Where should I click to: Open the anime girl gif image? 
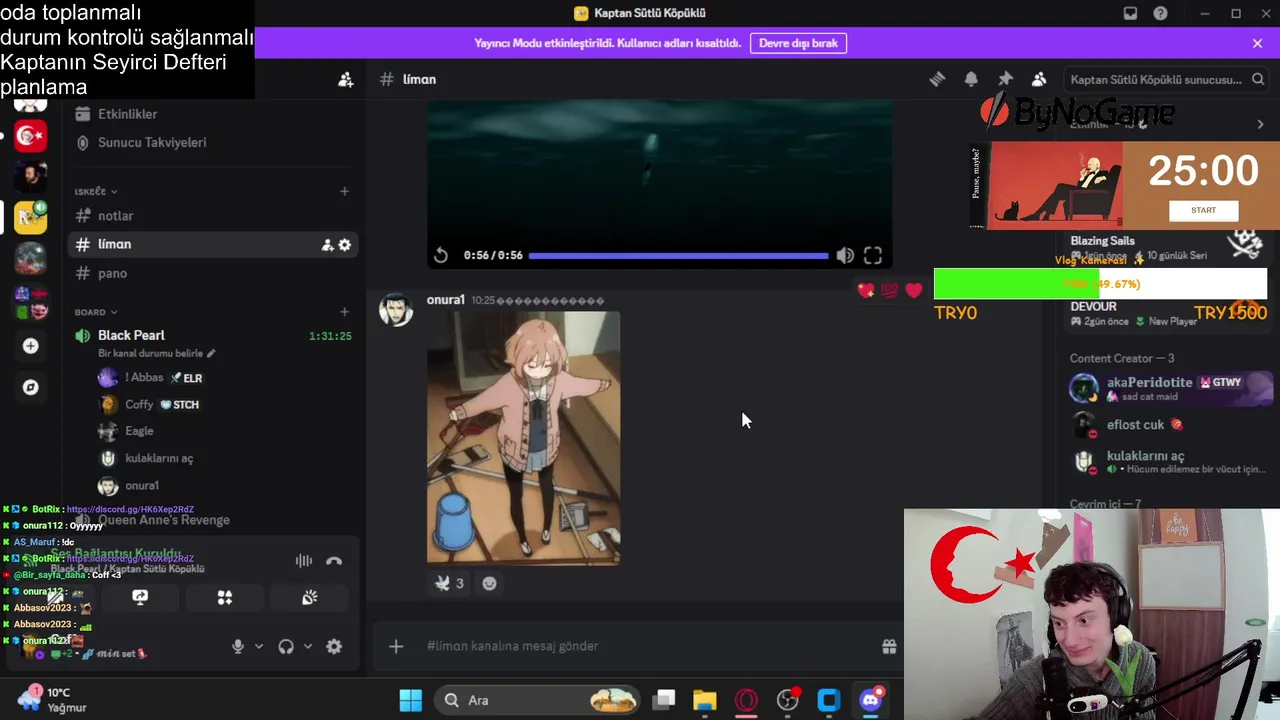pos(523,438)
